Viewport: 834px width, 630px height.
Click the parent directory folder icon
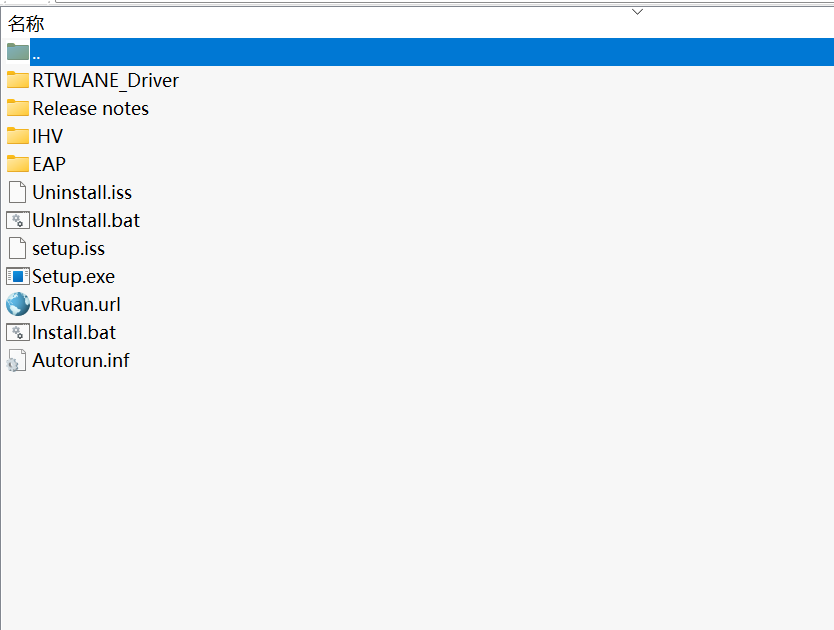16,51
